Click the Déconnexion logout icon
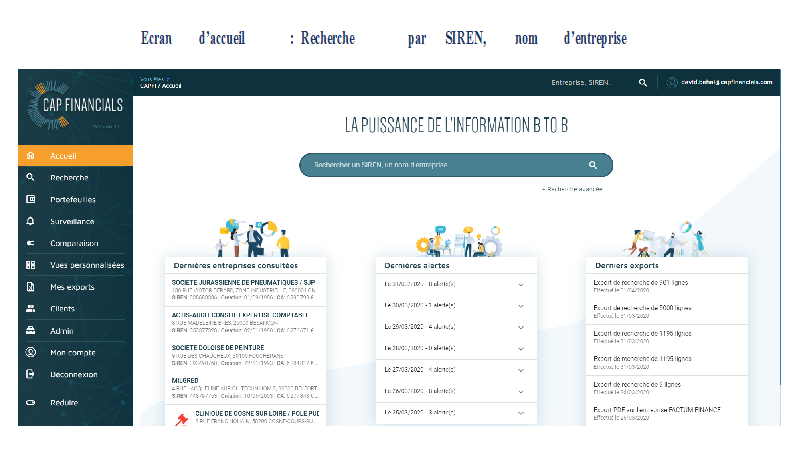 30,374
